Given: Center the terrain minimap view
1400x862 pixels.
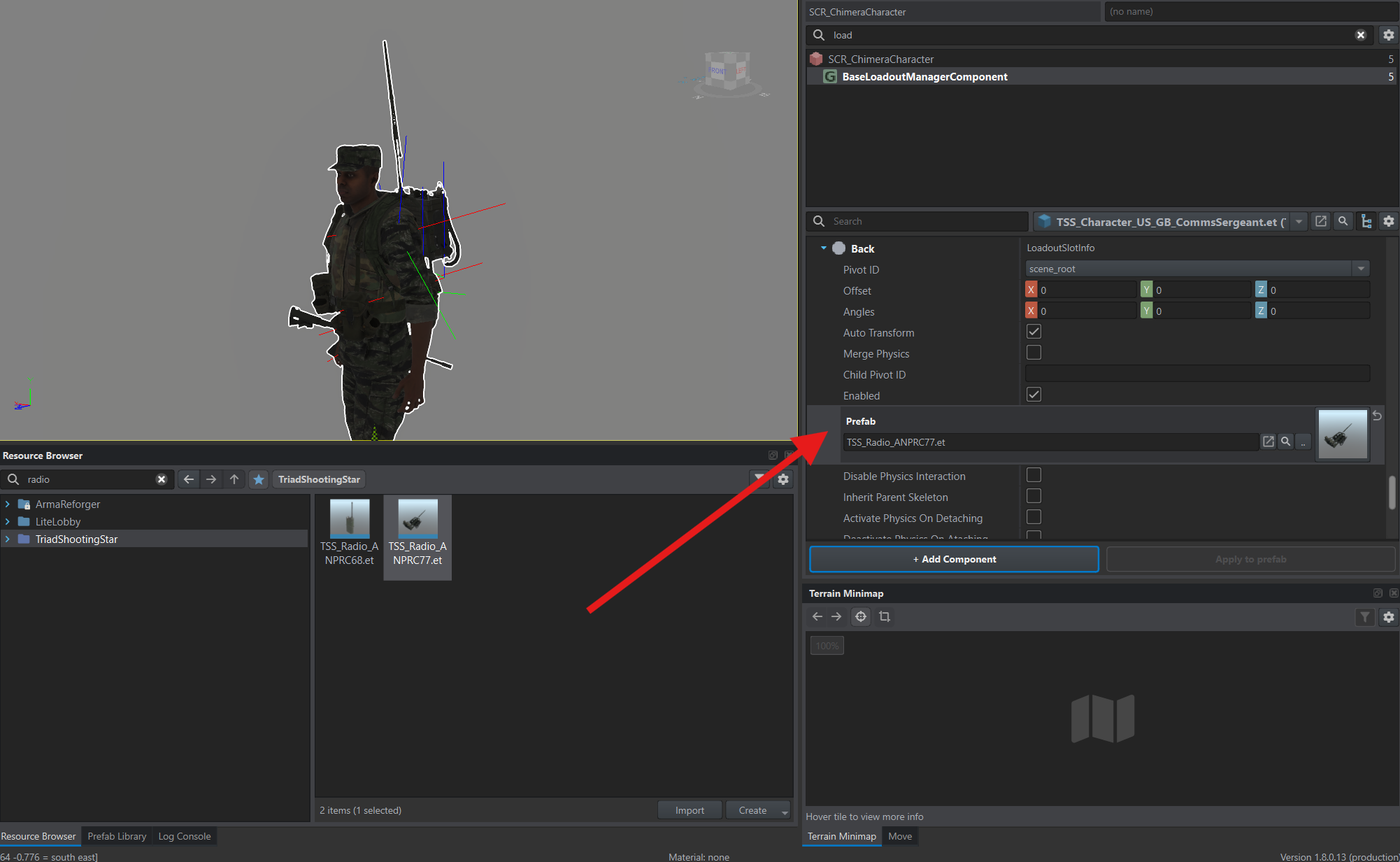Looking at the screenshot, I should (861, 616).
